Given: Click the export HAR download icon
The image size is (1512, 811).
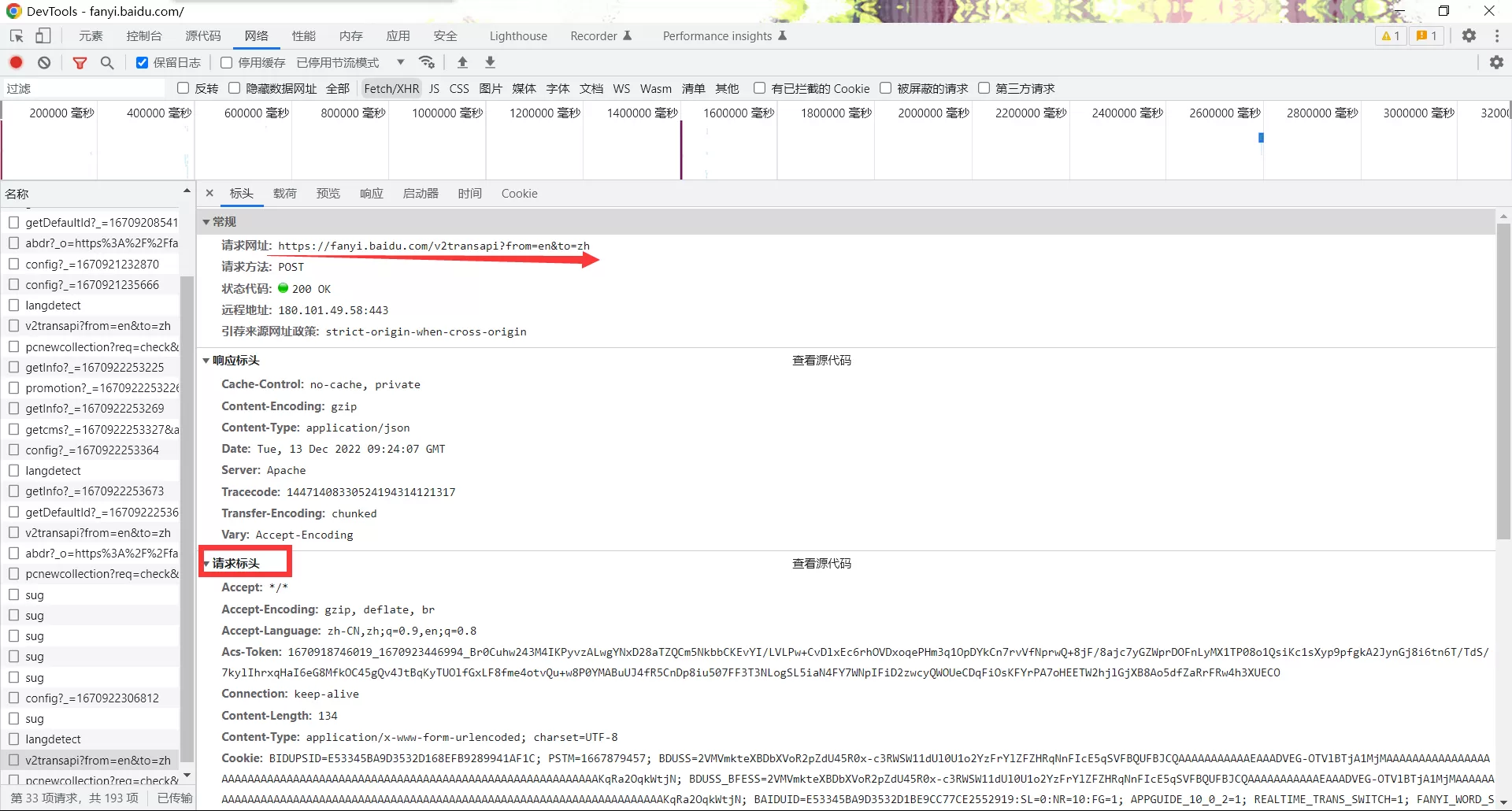Looking at the screenshot, I should pos(490,62).
